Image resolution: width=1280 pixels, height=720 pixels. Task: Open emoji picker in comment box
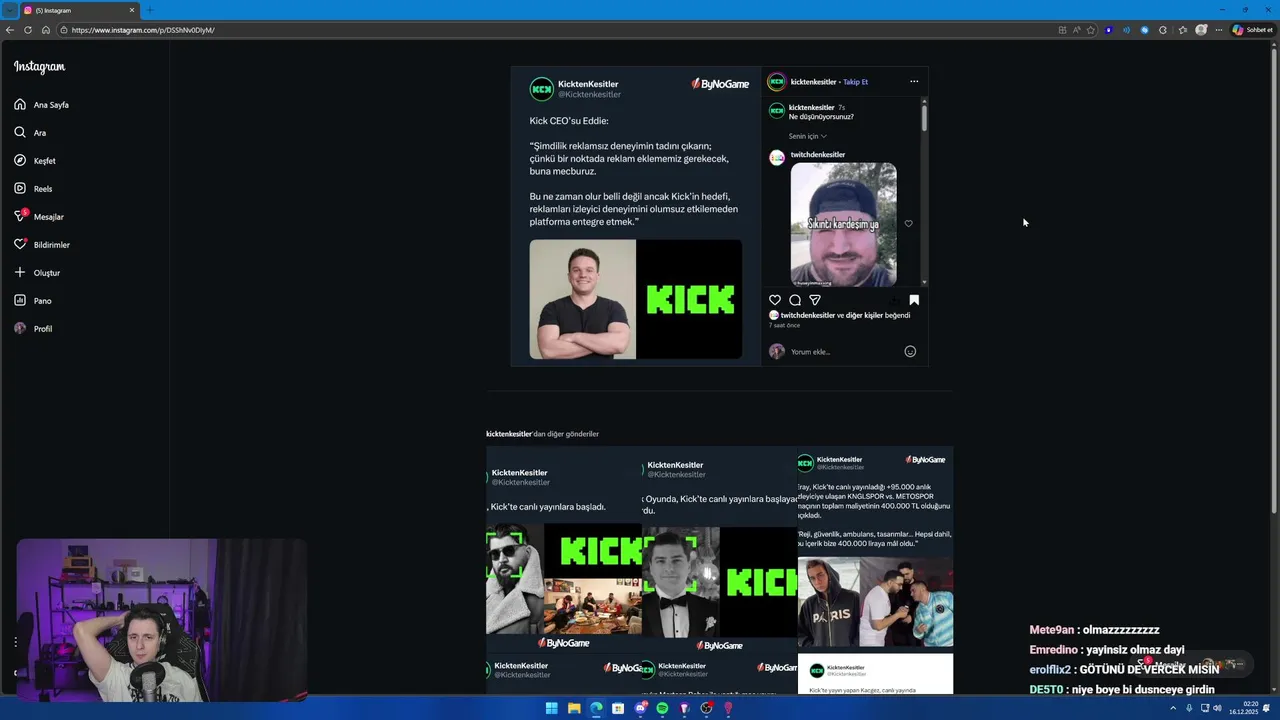[x=910, y=351]
